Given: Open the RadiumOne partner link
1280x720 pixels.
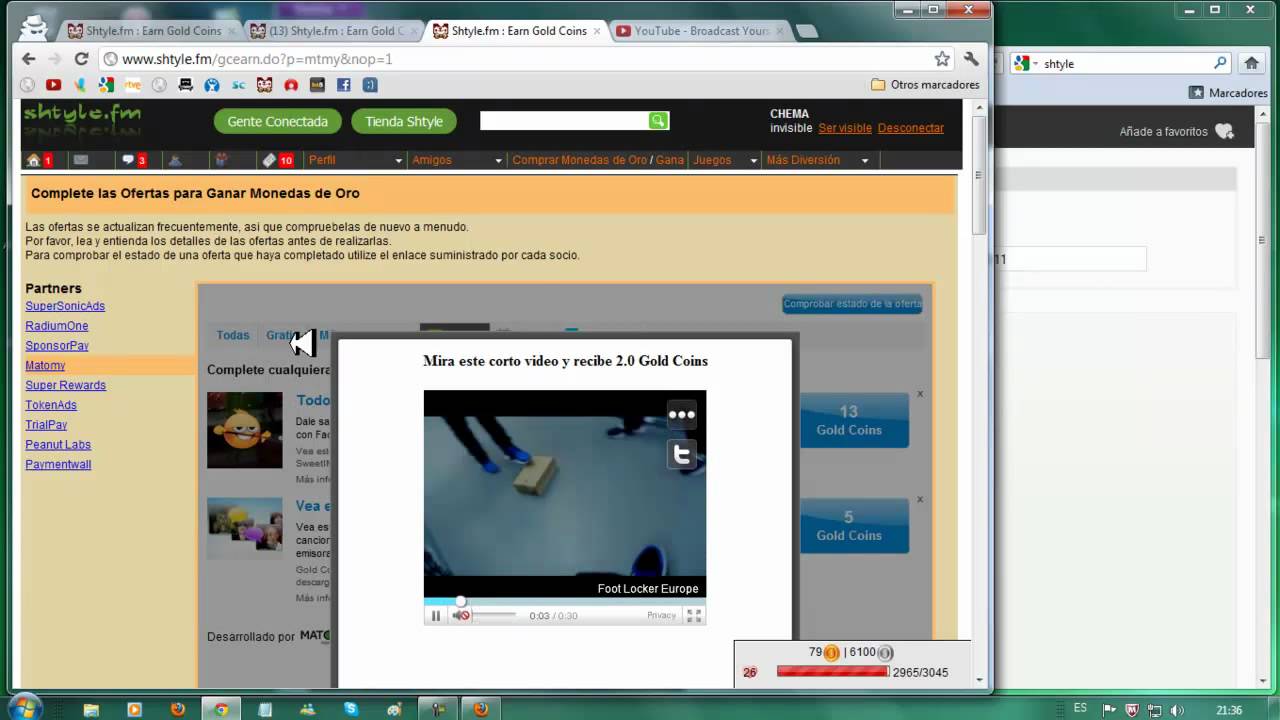Looking at the screenshot, I should point(57,326).
